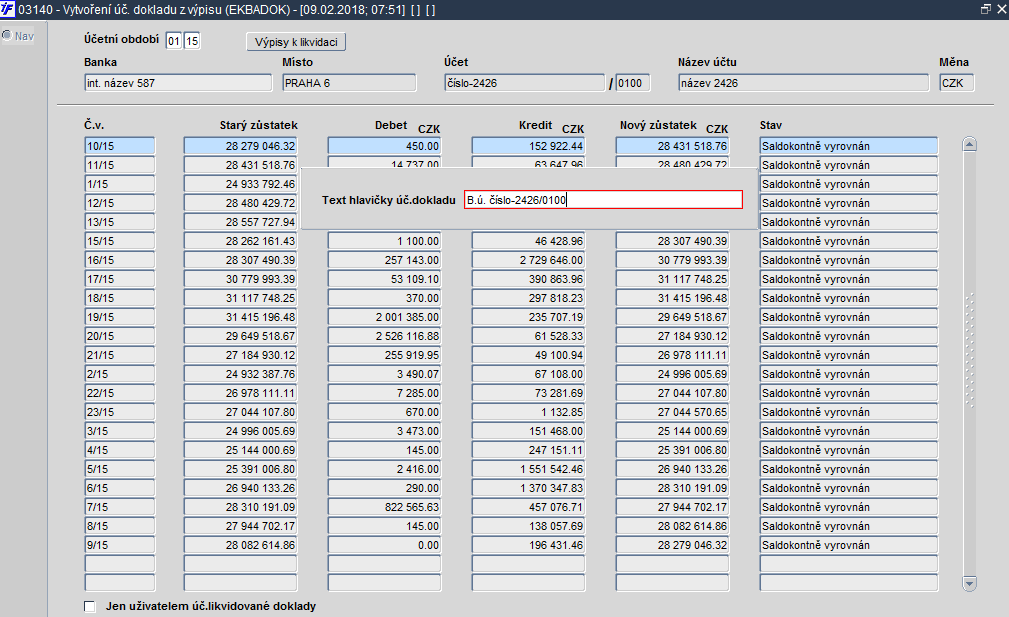Click the scroll up arrow of the list
1009x617 pixels.
(970, 144)
